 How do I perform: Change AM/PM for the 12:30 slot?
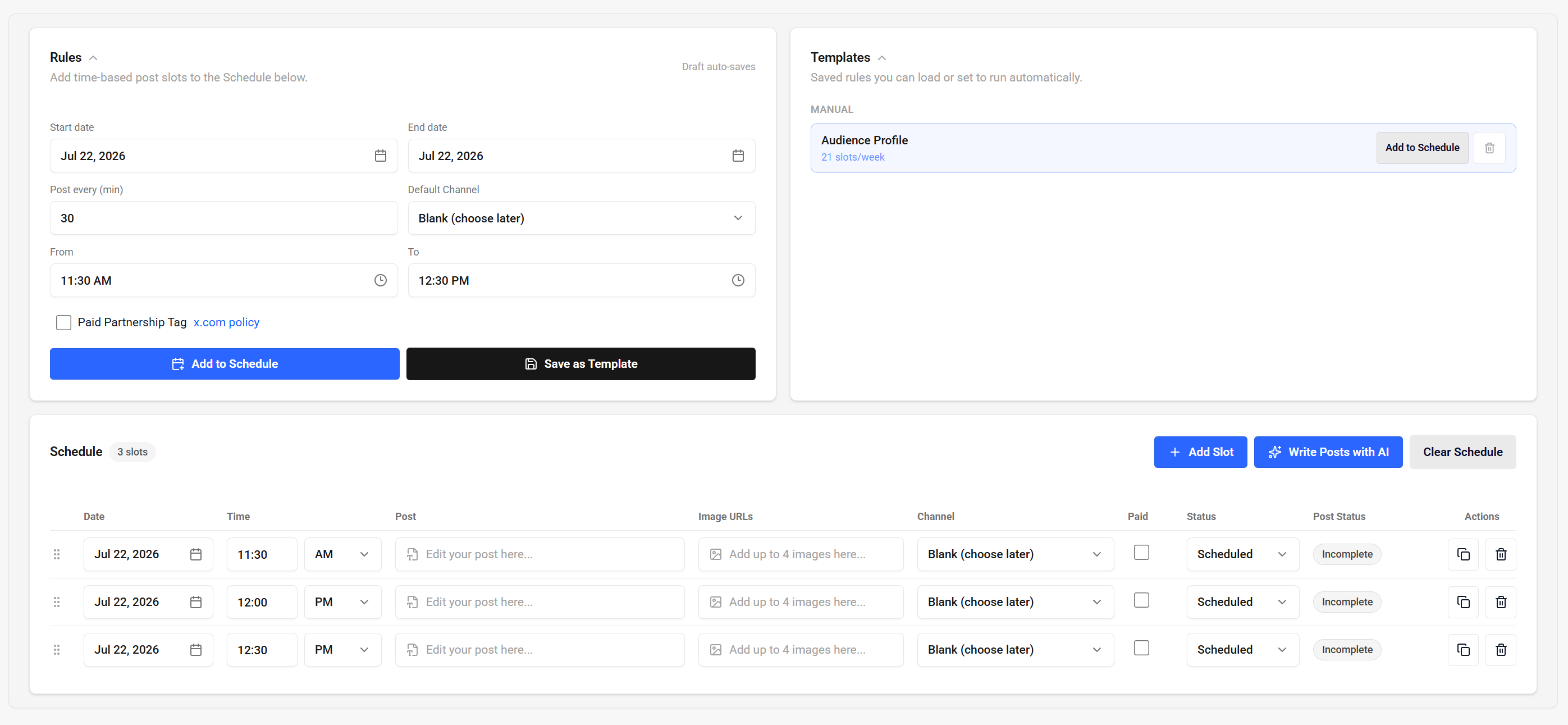342,650
